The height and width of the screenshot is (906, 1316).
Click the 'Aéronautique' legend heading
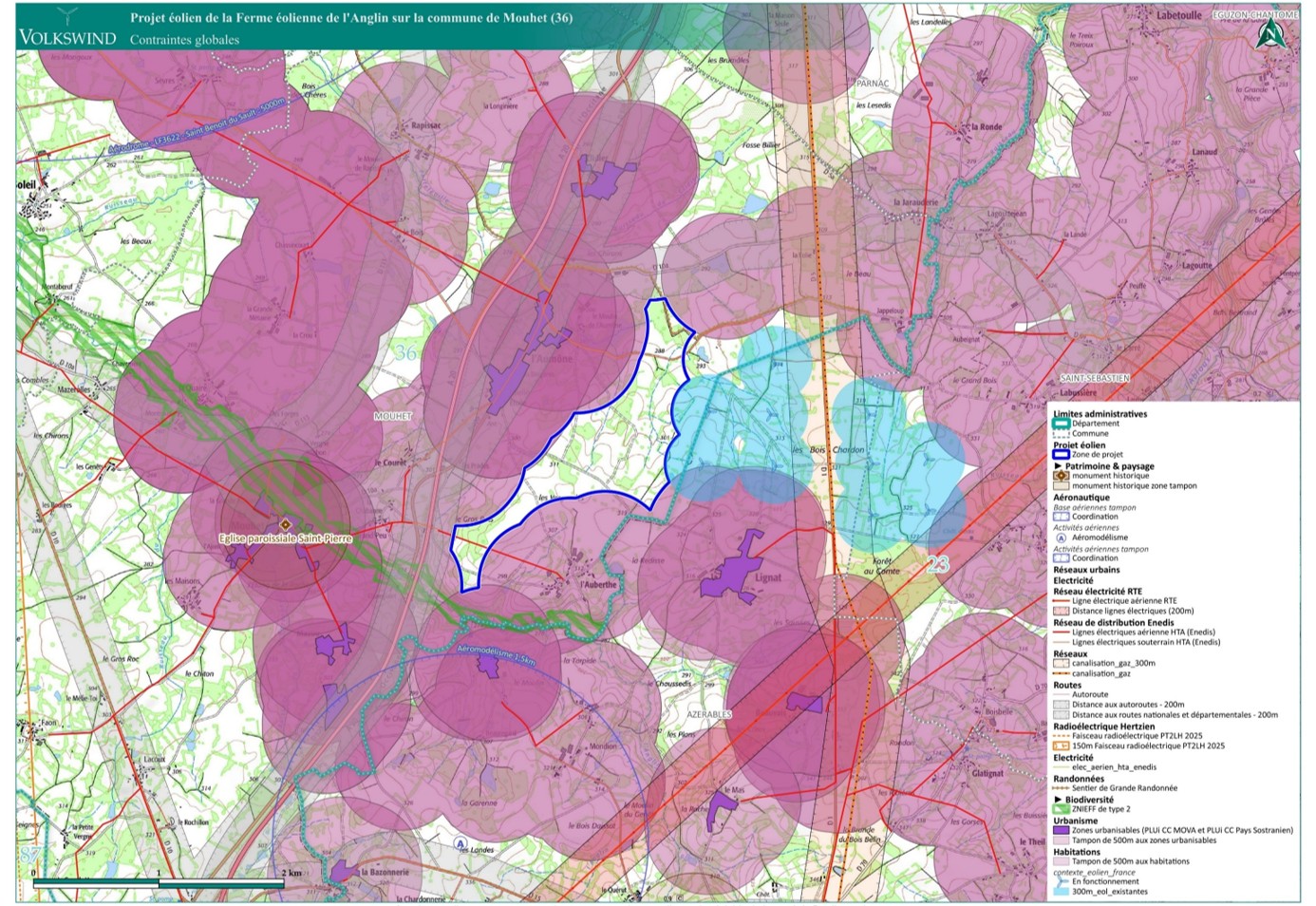click(1081, 497)
